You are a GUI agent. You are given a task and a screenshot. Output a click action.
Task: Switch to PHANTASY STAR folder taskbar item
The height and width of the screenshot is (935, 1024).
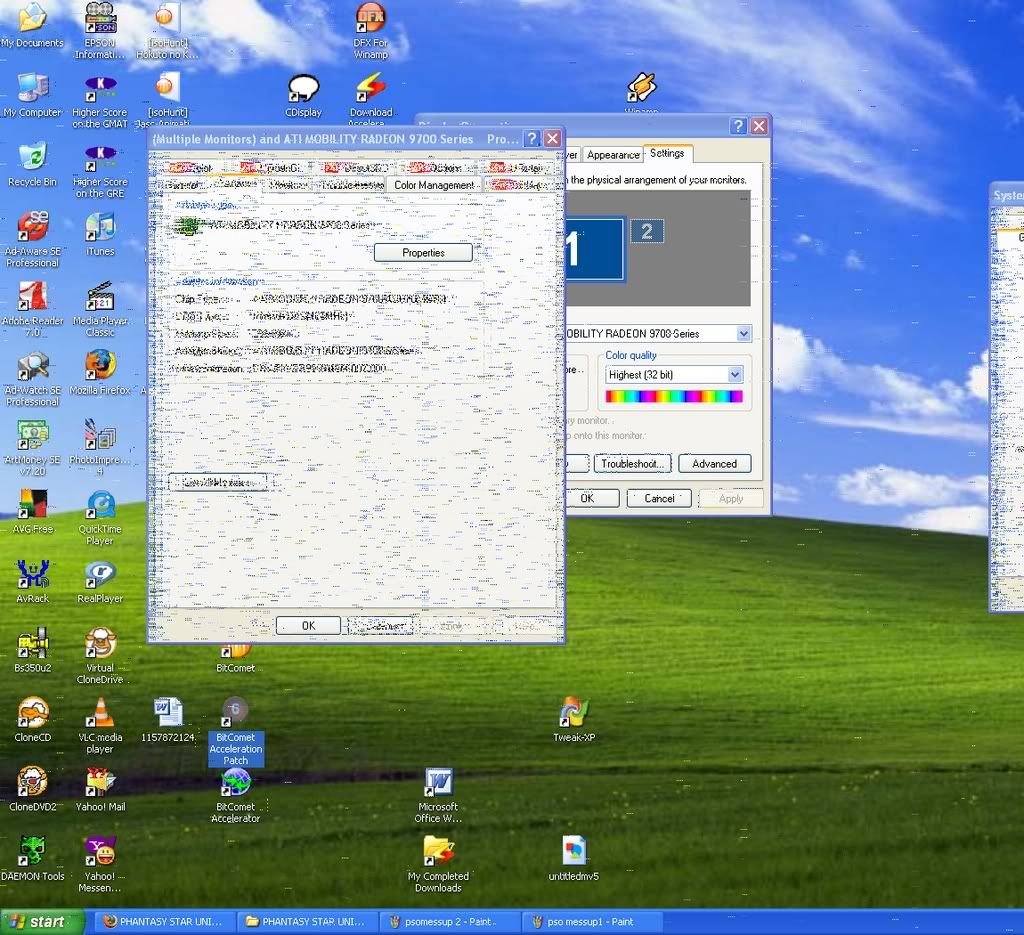pyautogui.click(x=306, y=922)
